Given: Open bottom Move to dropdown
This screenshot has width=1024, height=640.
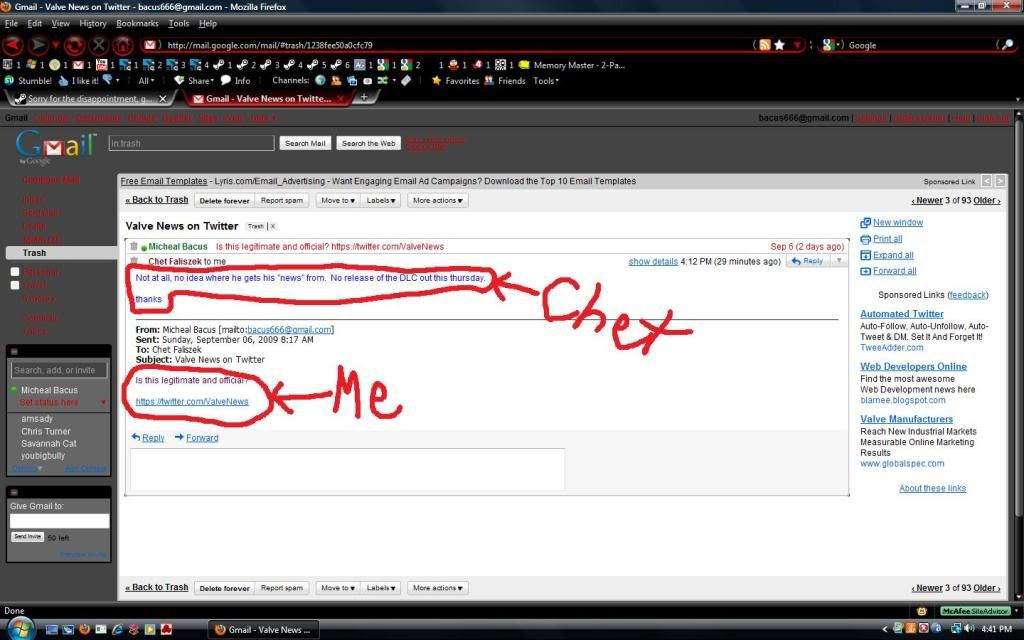Looking at the screenshot, I should pyautogui.click(x=338, y=588).
